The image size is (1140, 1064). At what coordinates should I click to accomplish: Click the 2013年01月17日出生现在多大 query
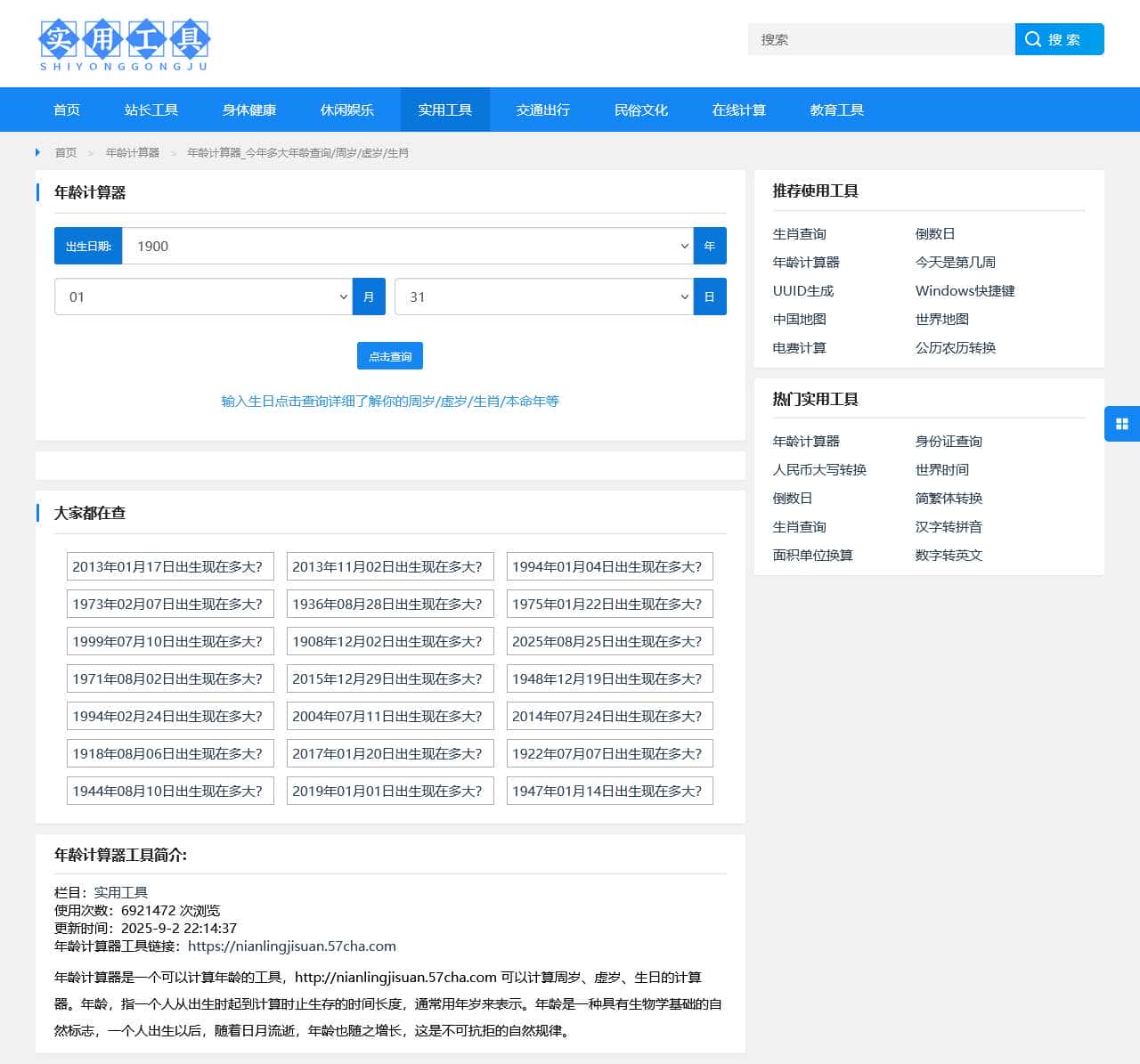pyautogui.click(x=169, y=567)
